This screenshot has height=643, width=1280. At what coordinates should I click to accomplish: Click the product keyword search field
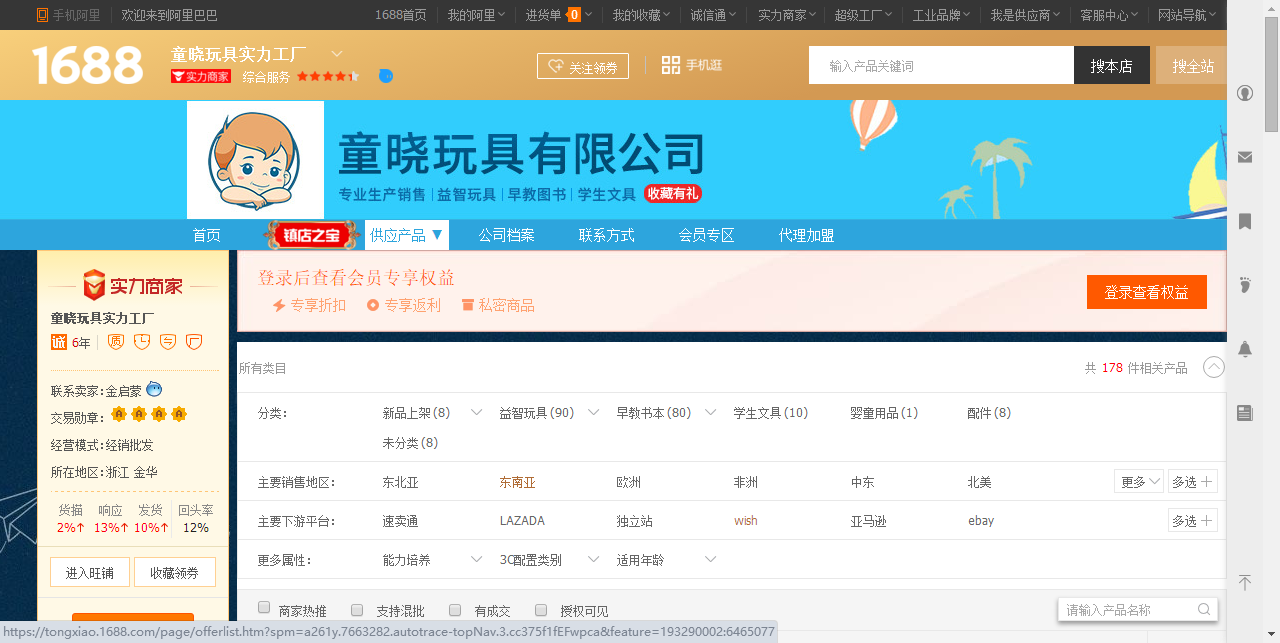point(941,66)
